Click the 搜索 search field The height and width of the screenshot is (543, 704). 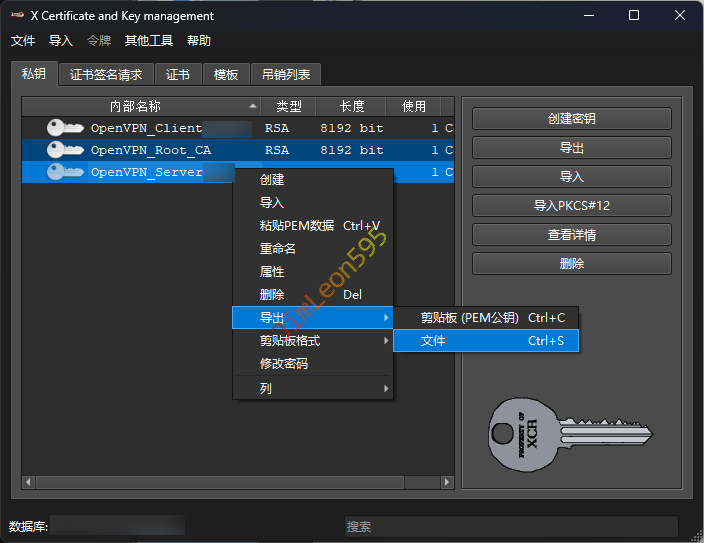point(510,526)
